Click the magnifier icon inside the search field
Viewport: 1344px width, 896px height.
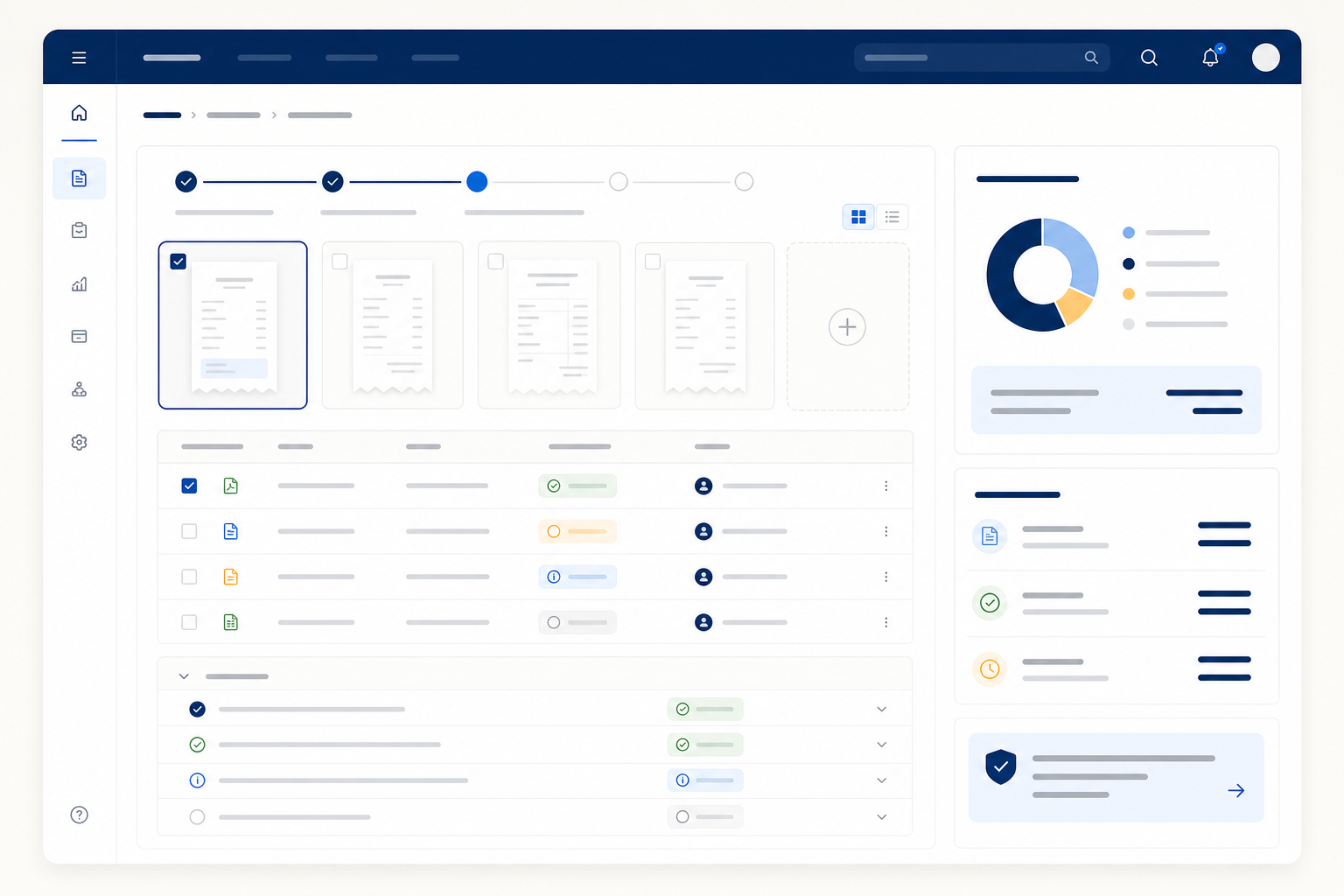tap(1091, 58)
